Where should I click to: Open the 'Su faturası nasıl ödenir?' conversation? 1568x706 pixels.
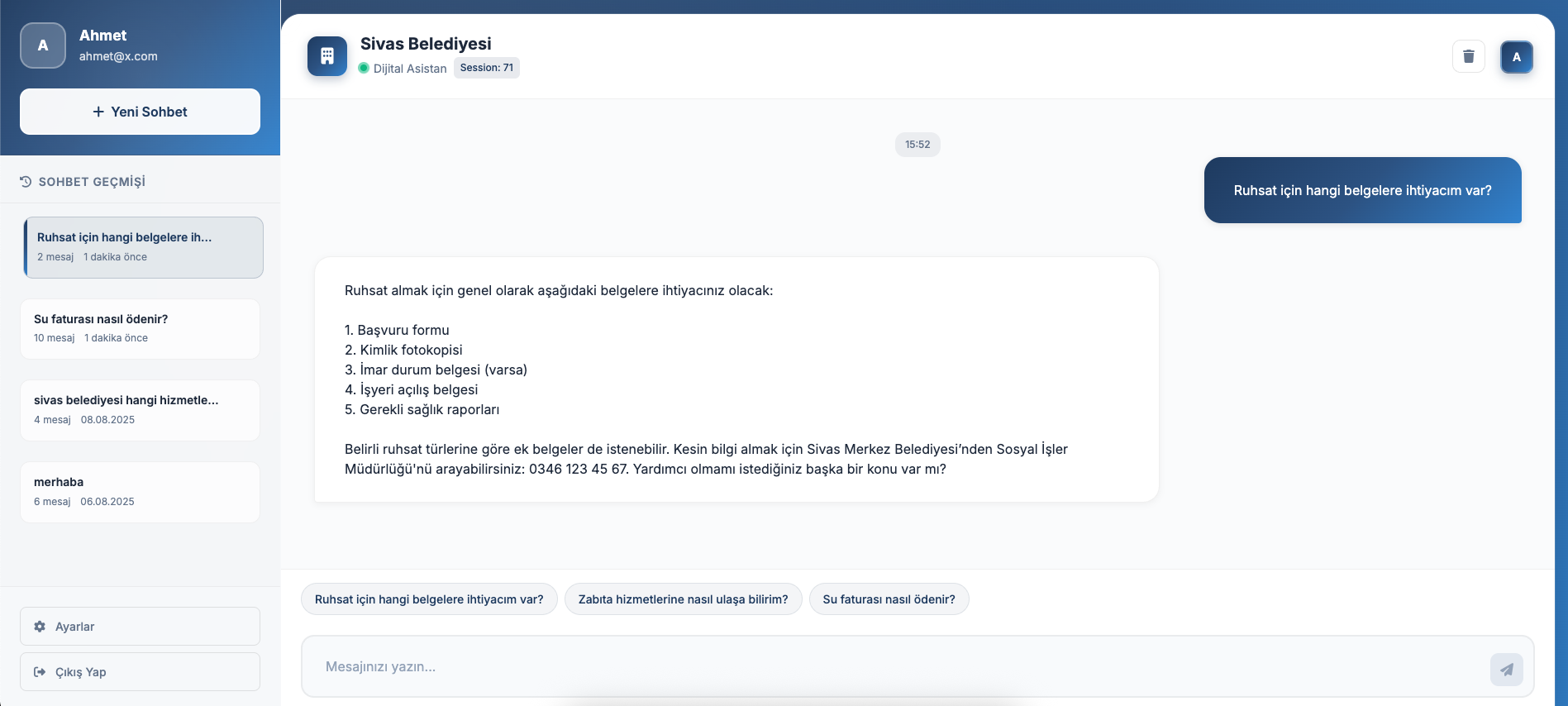click(x=140, y=328)
